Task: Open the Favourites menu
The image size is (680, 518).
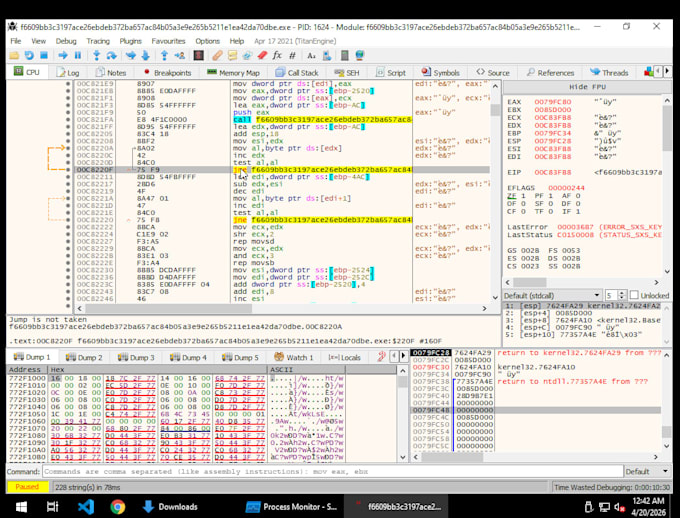Action: [x=168, y=41]
